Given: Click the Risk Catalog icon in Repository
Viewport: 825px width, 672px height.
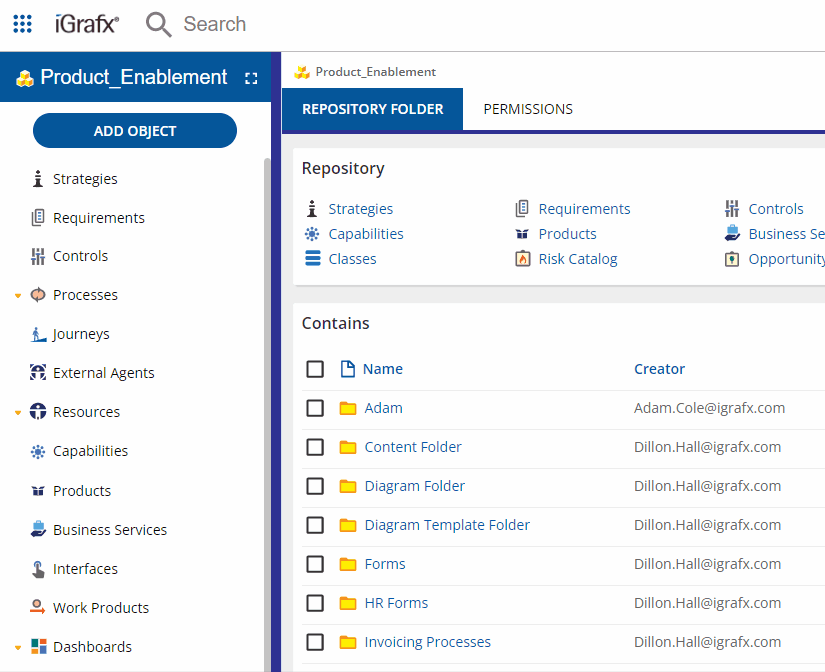Looking at the screenshot, I should 522,259.
